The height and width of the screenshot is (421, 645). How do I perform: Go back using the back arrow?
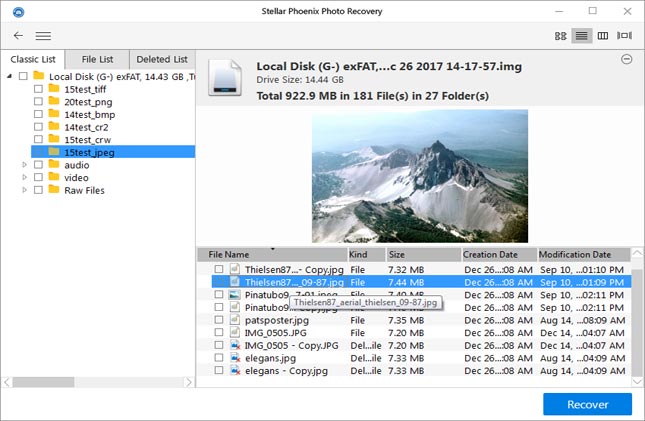click(18, 35)
